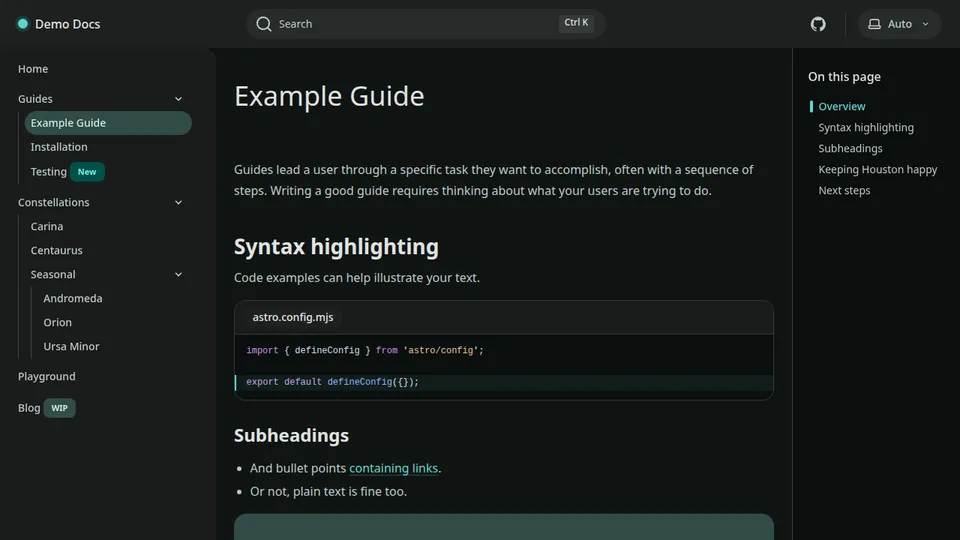Click the import defineConfig code line
This screenshot has width=960, height=540.
[365, 351]
